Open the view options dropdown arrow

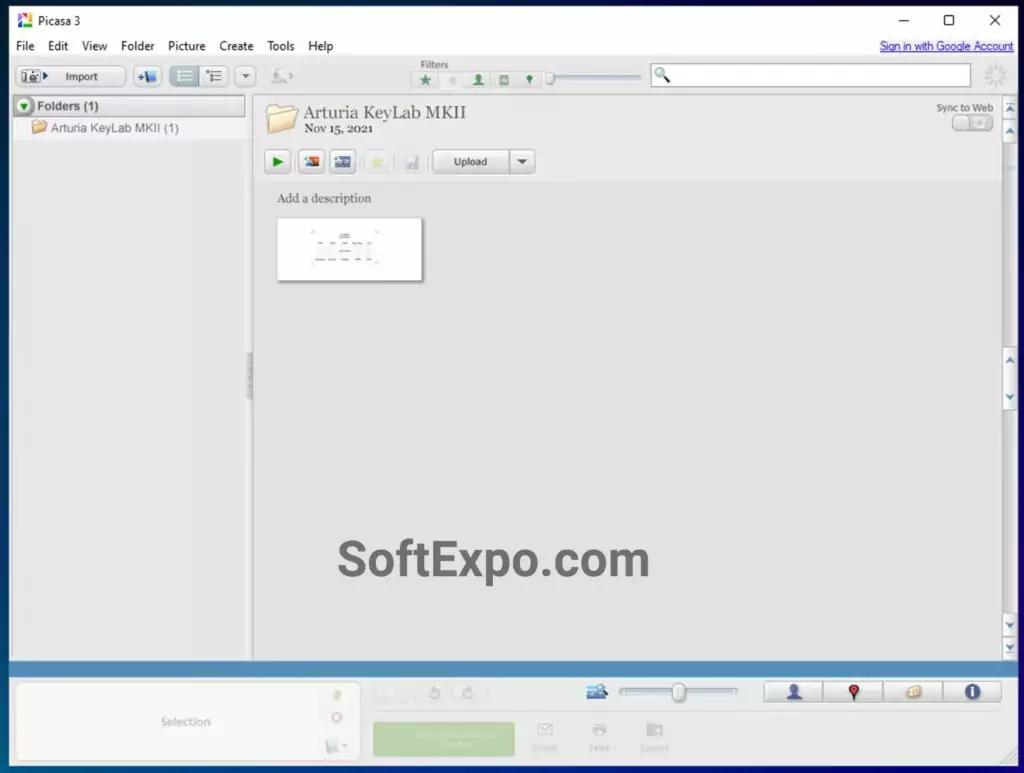click(246, 76)
